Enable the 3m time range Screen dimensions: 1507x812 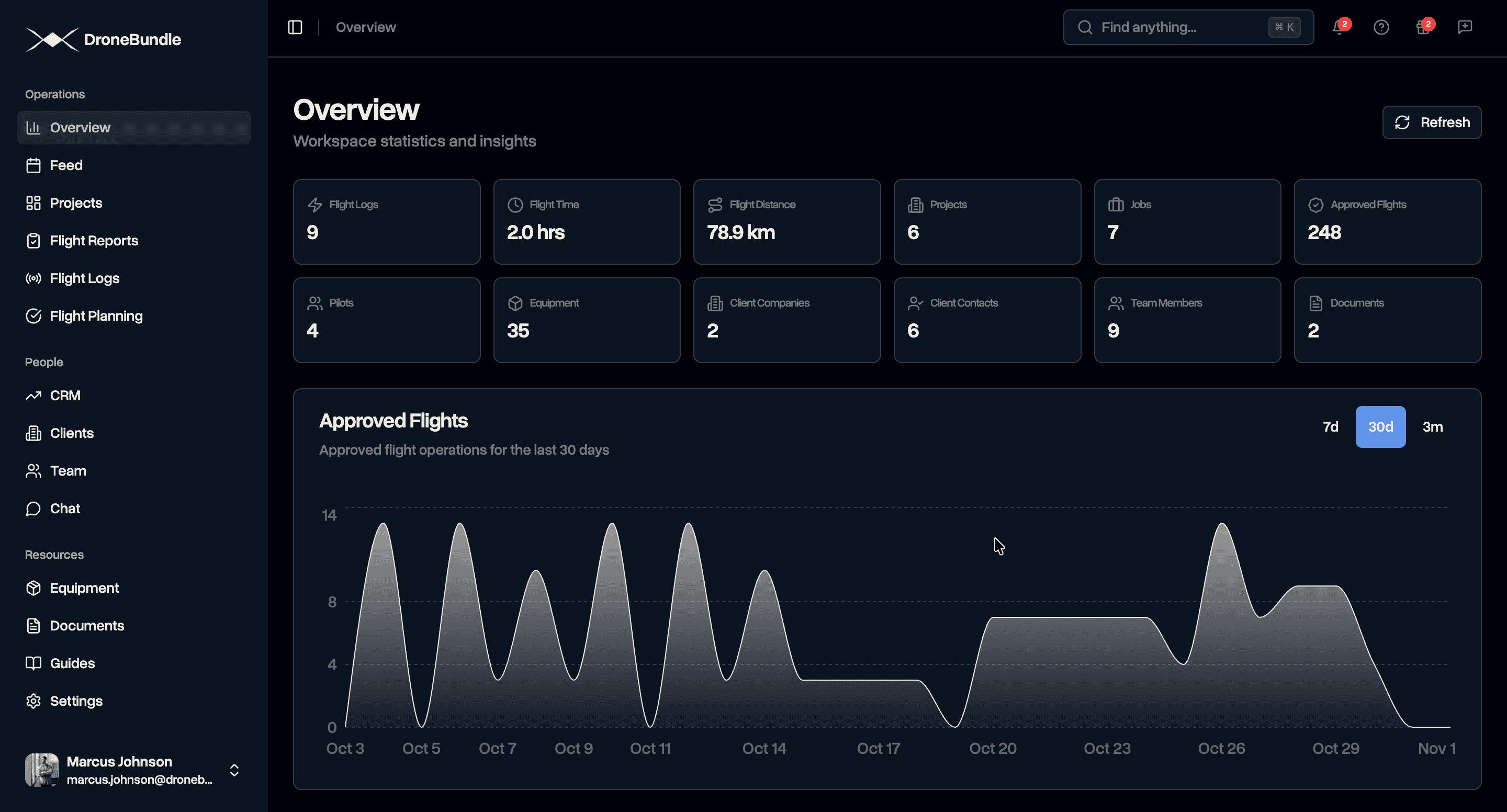pyautogui.click(x=1433, y=426)
